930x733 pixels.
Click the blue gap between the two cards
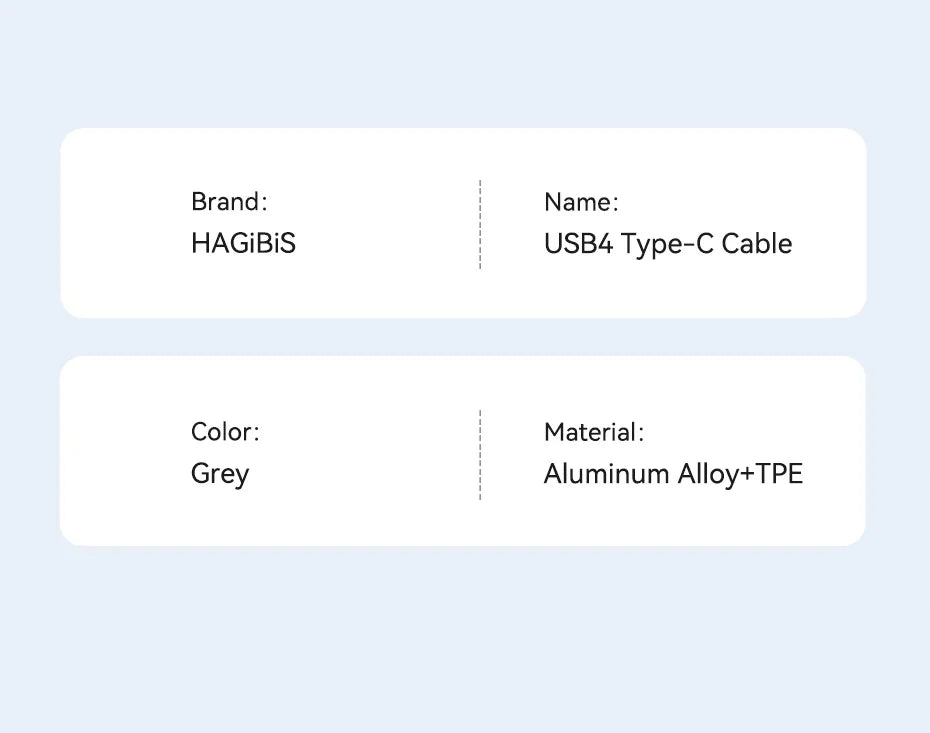point(463,337)
